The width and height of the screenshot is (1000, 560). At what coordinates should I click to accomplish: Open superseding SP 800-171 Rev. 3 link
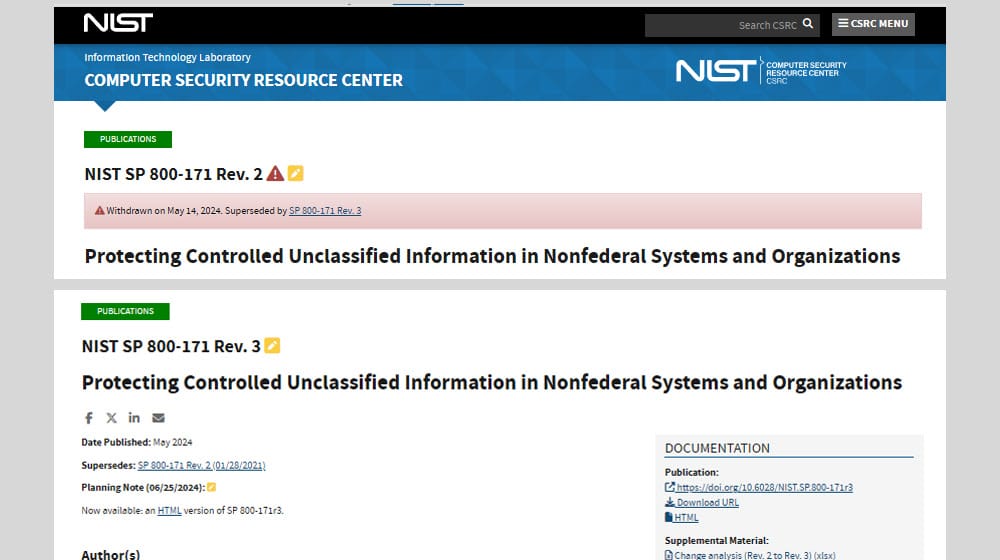click(x=325, y=211)
